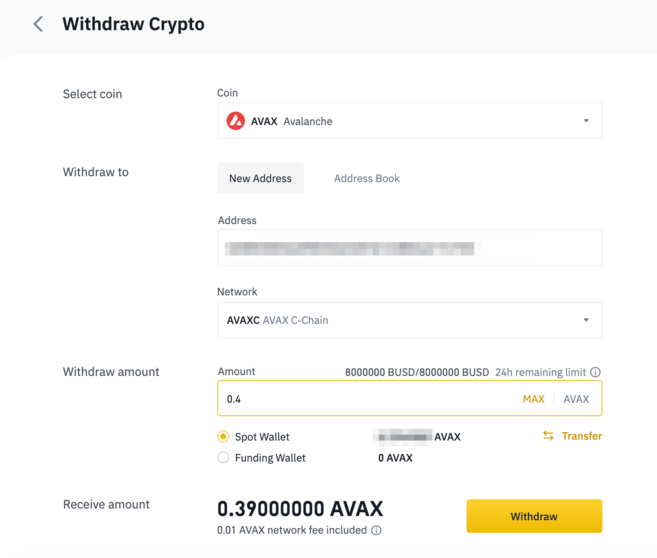Click the Funding Wallet 0 AVAX balance

coord(395,458)
